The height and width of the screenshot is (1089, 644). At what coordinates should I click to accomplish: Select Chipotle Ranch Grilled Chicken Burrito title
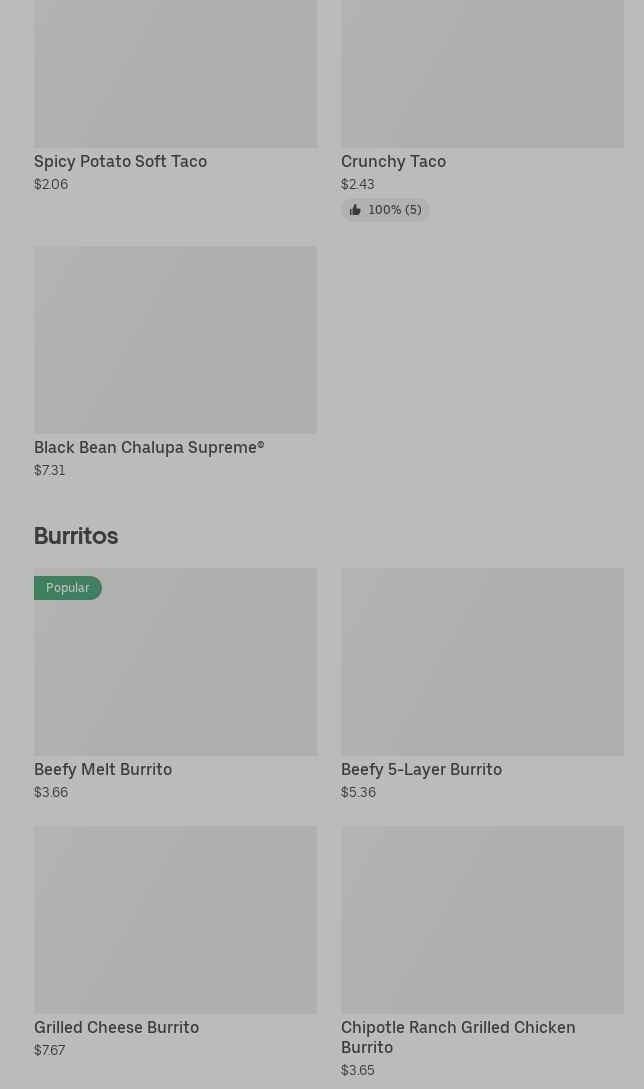click(457, 1036)
